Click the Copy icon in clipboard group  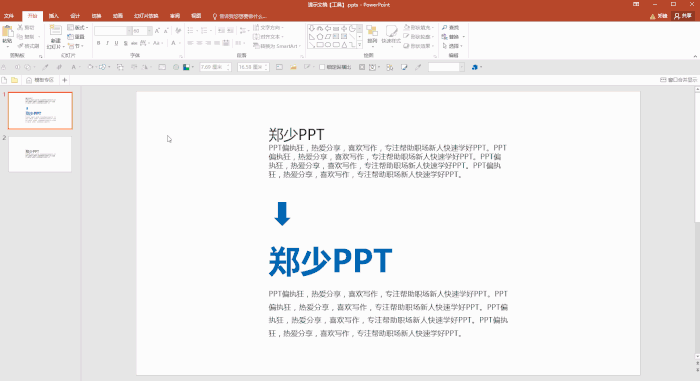tap(20, 37)
